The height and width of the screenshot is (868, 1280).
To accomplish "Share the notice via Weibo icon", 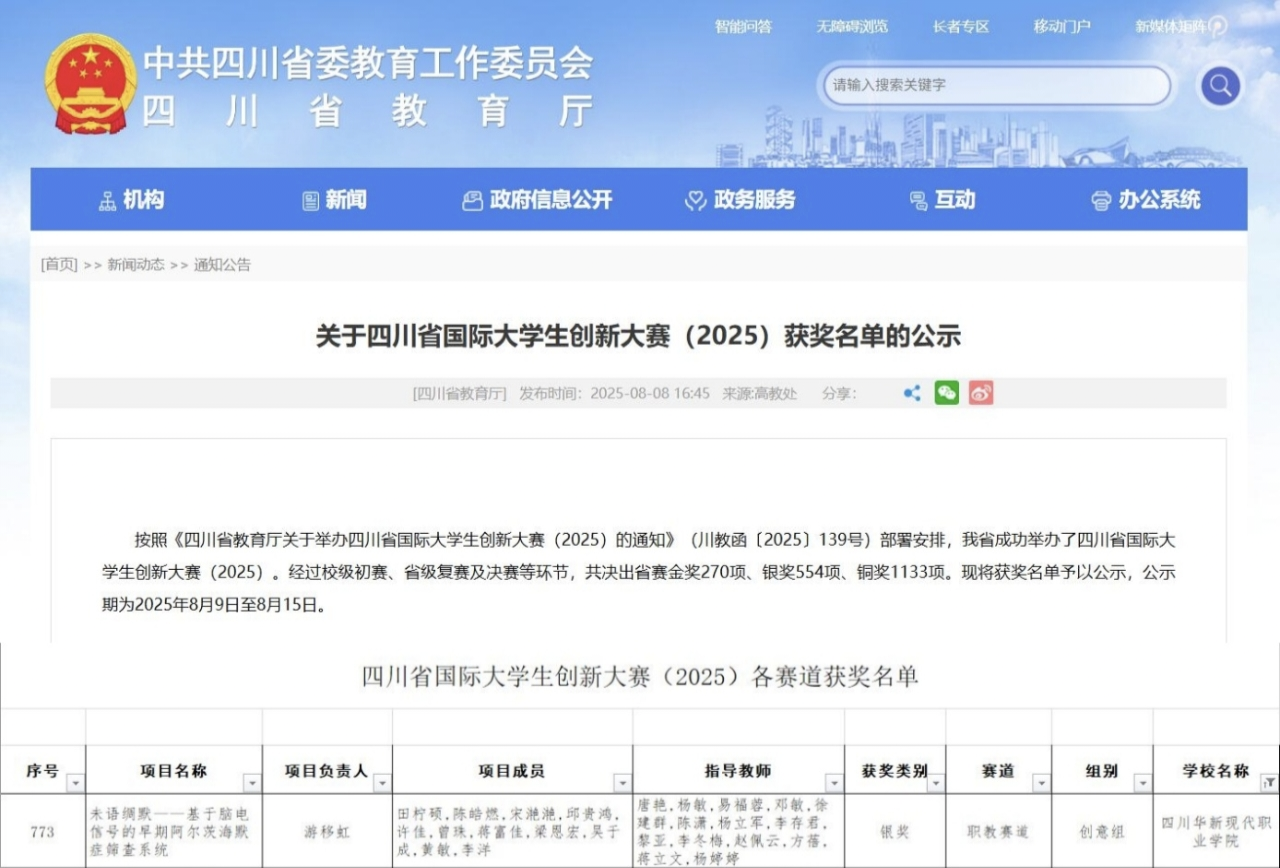I will coord(981,393).
